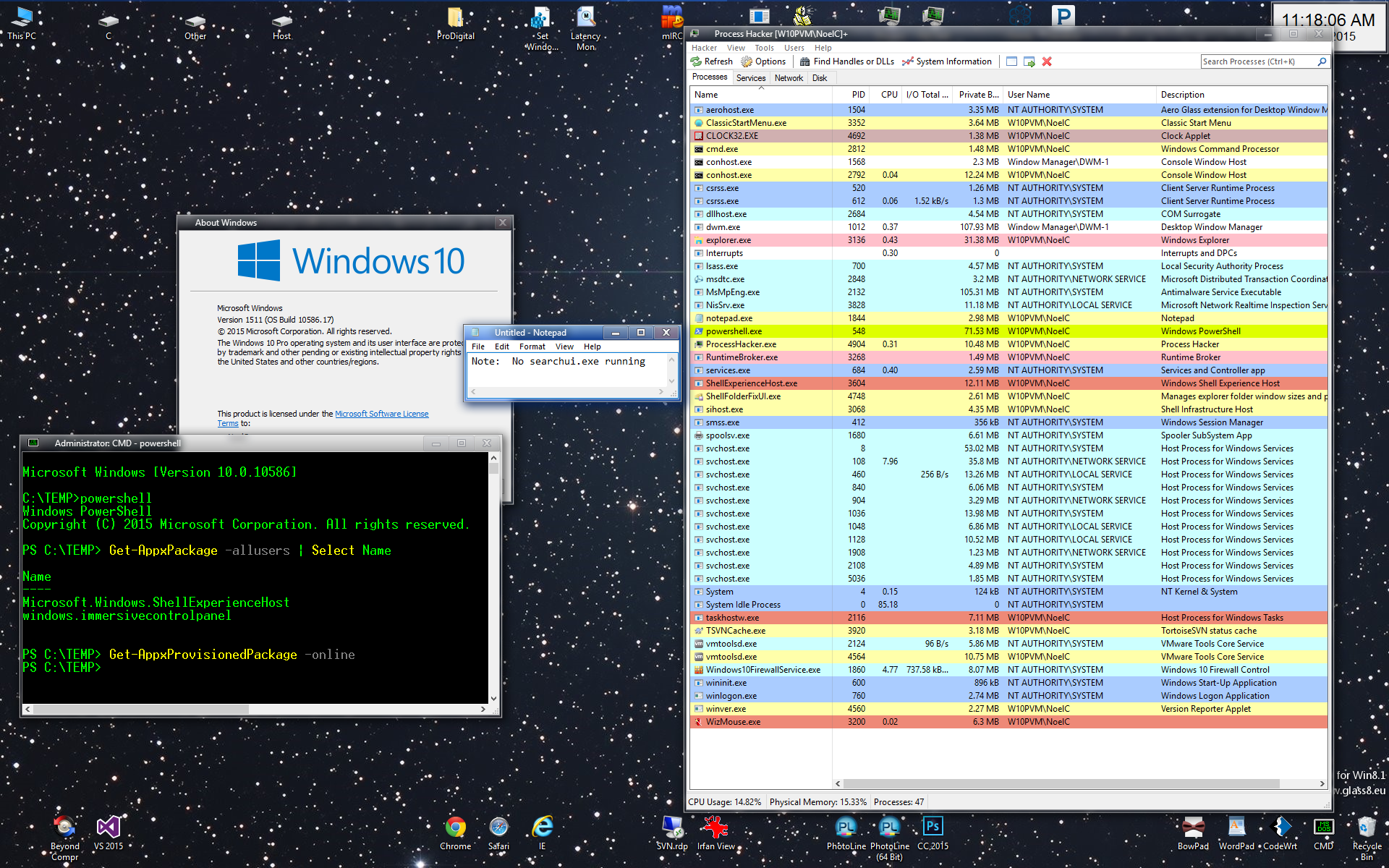Switch to the Services tab
The width and height of the screenshot is (1389, 868).
751,78
